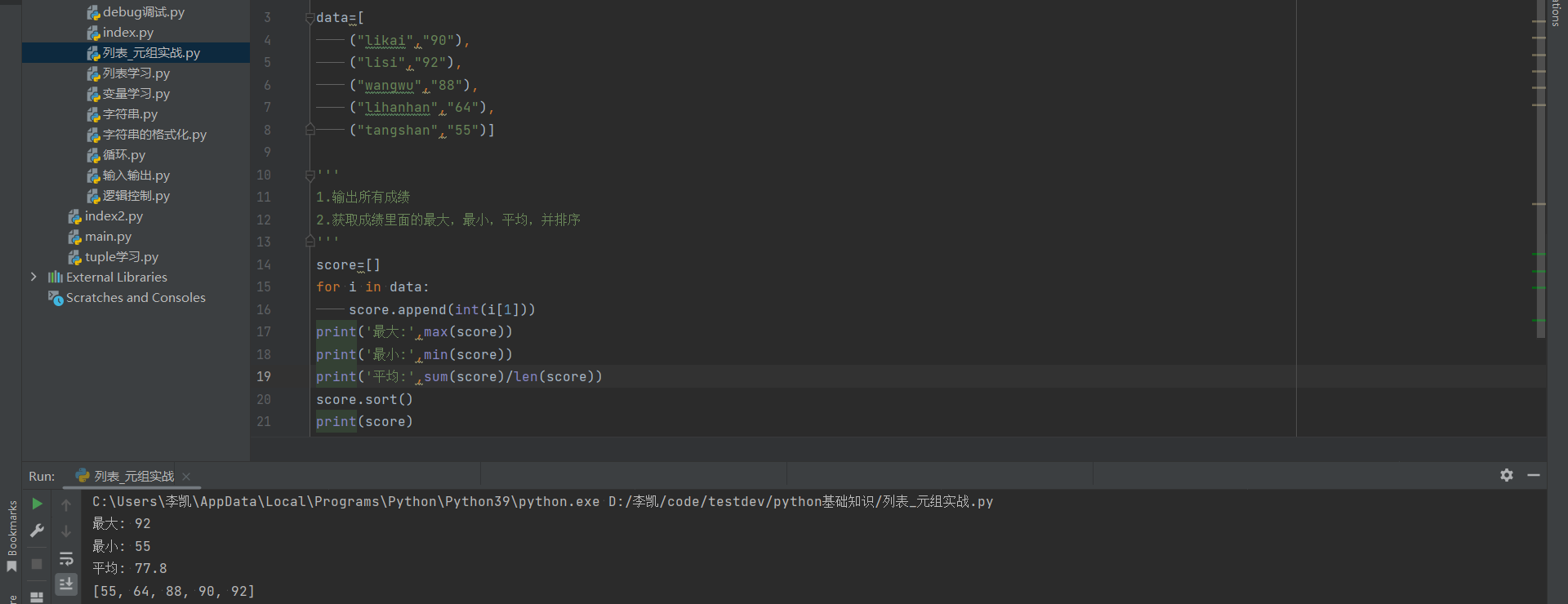Click the editor vertical scrollbar
Viewport: 1568px width, 604px height.
[x=1540, y=163]
